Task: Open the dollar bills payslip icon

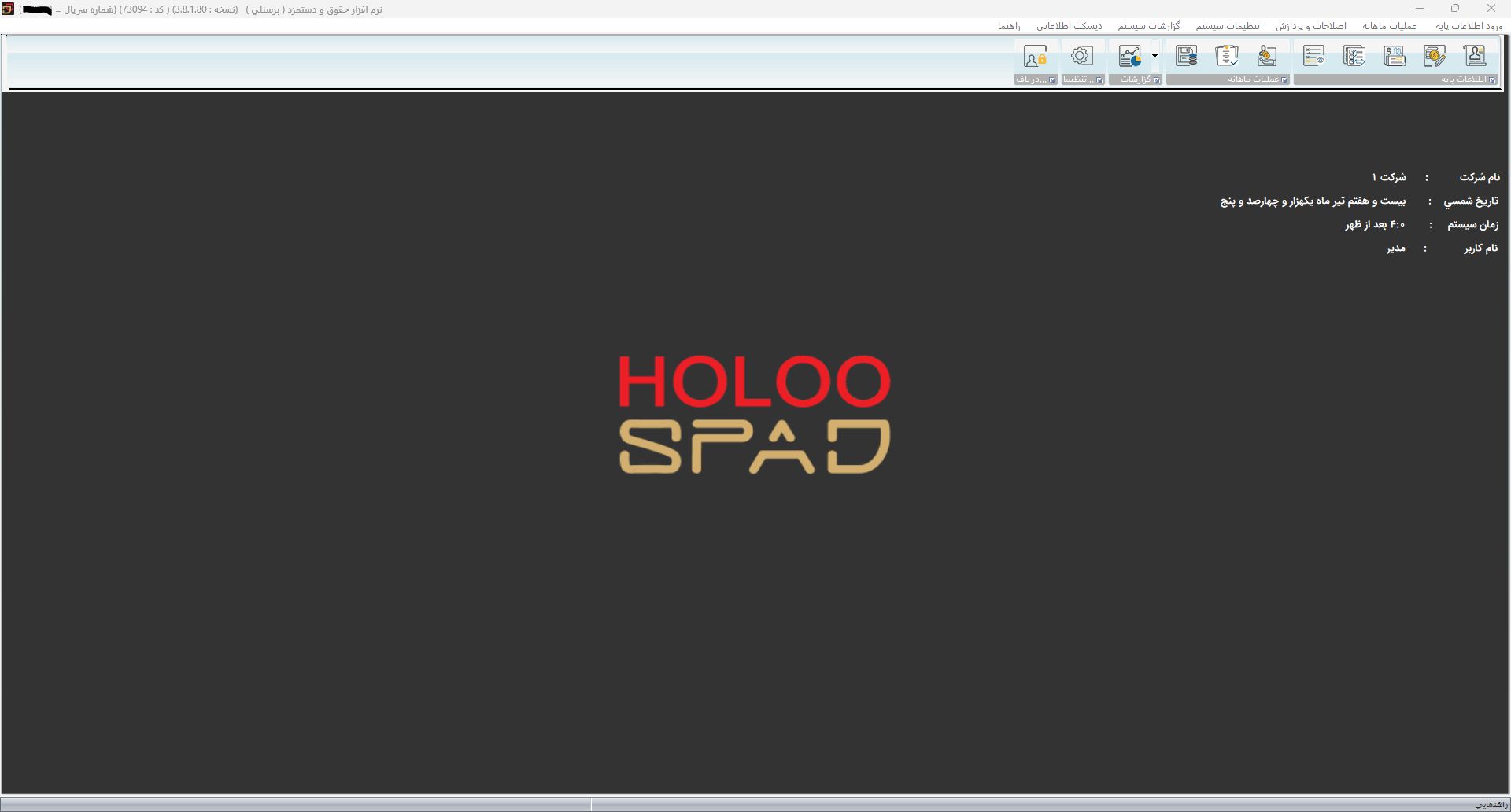Action: (x=1395, y=56)
